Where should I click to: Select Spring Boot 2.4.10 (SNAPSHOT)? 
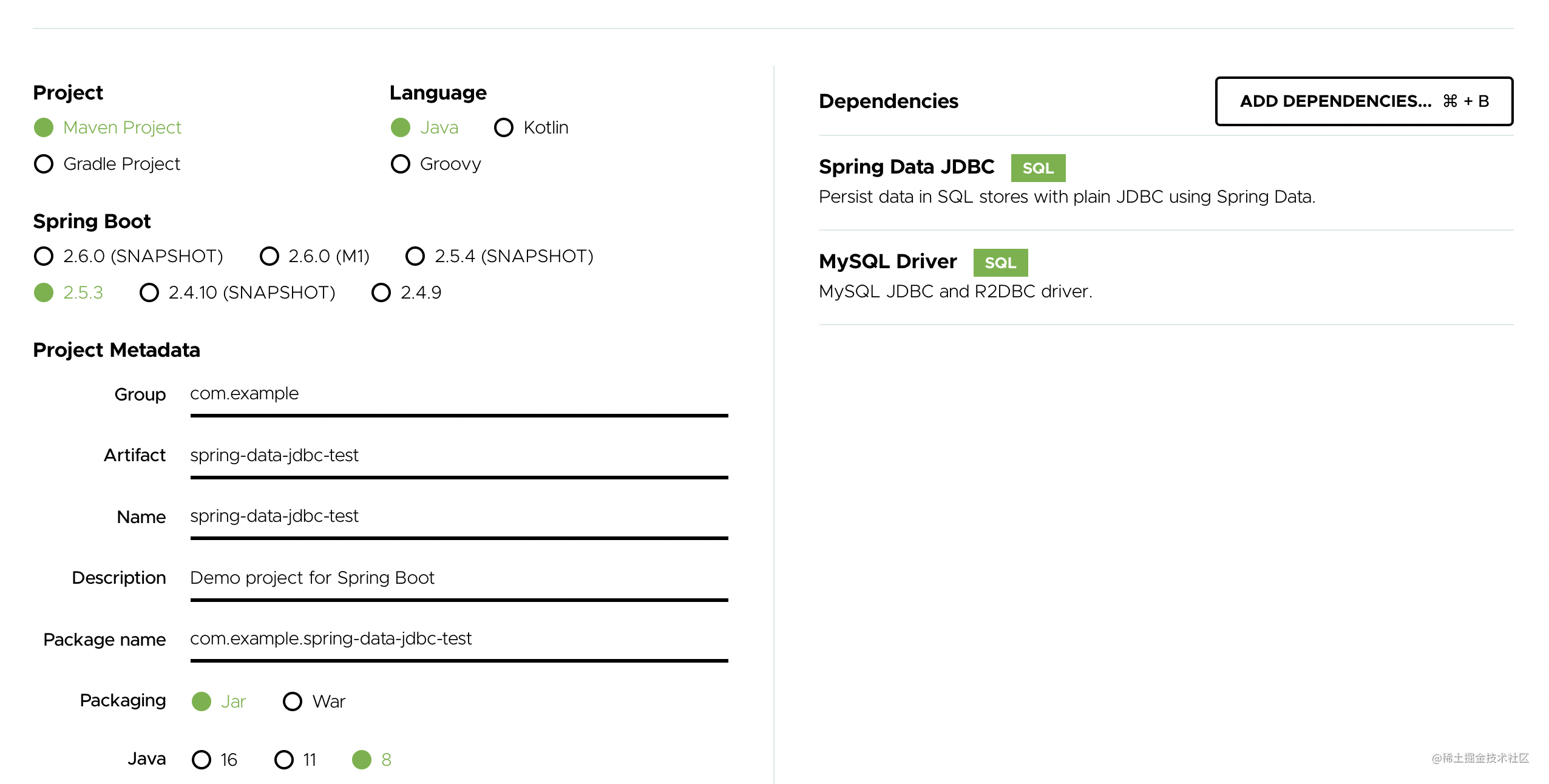(x=149, y=293)
